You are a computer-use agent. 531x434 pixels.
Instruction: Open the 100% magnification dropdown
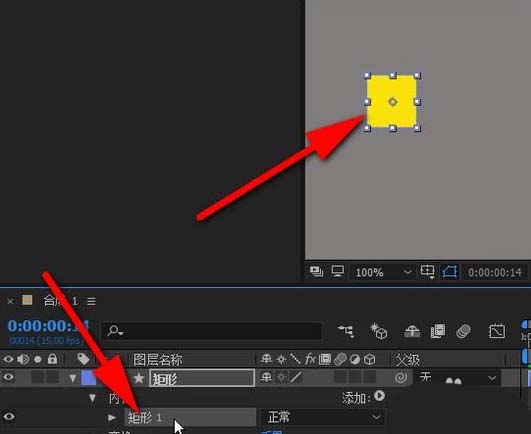tap(383, 272)
